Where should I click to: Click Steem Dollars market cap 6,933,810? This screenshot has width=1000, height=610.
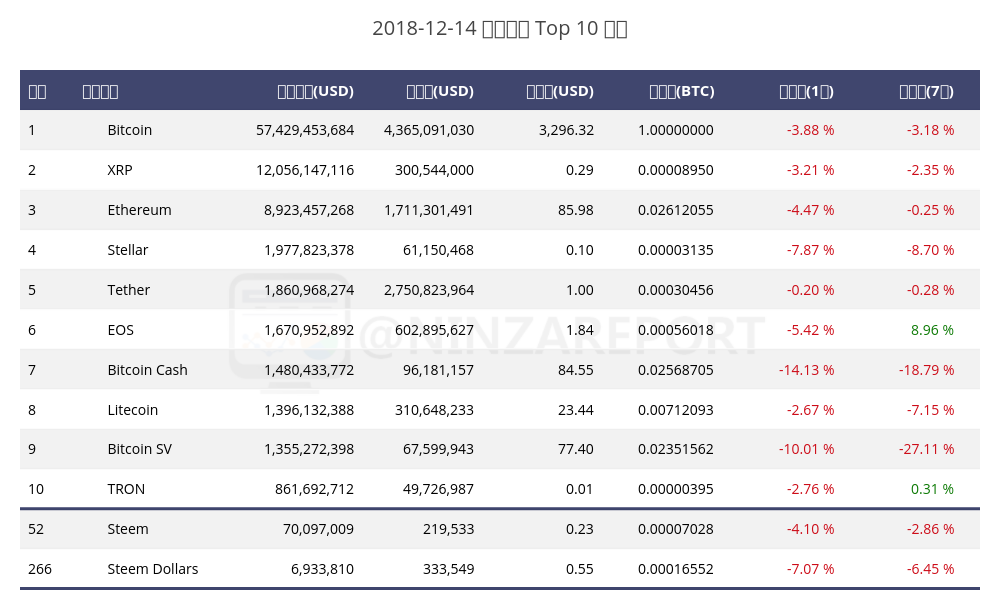tap(322, 569)
